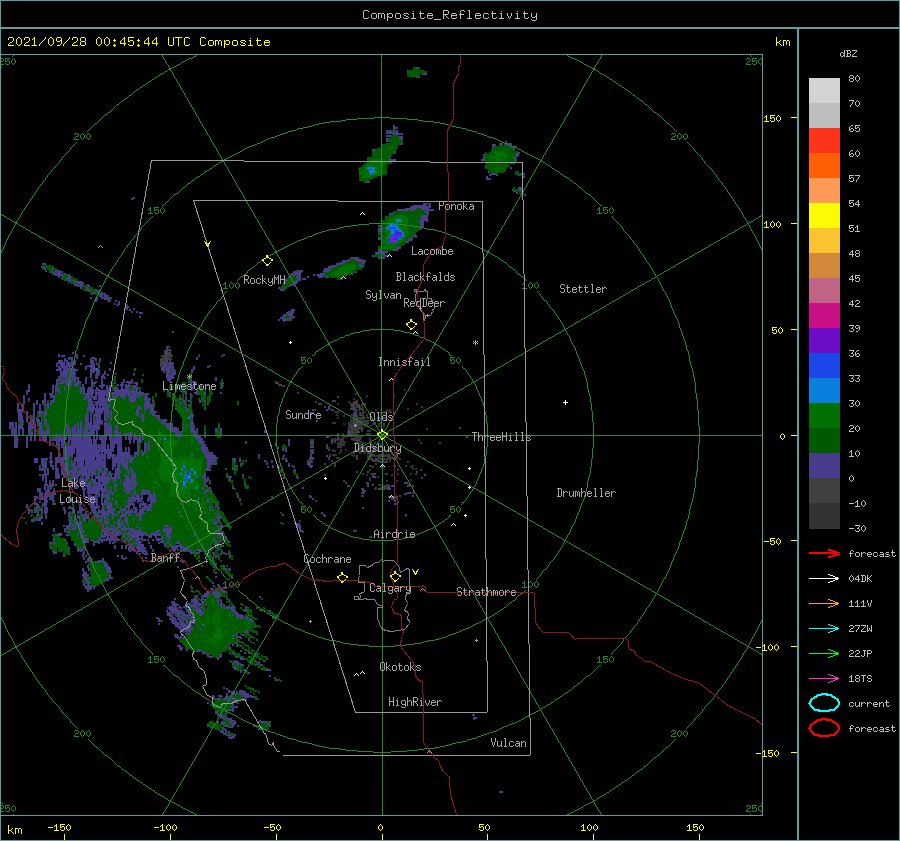Click the white cross marker below Stettler
The height and width of the screenshot is (841, 900).
tap(565, 402)
